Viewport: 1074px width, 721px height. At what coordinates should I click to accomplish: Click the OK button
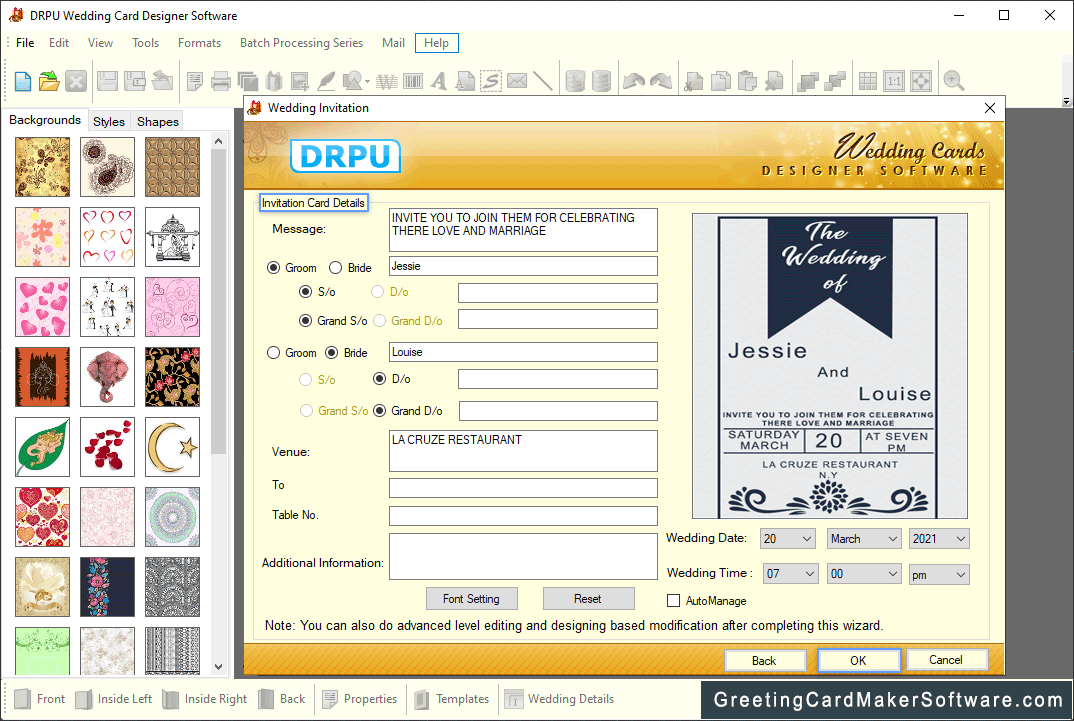858,660
